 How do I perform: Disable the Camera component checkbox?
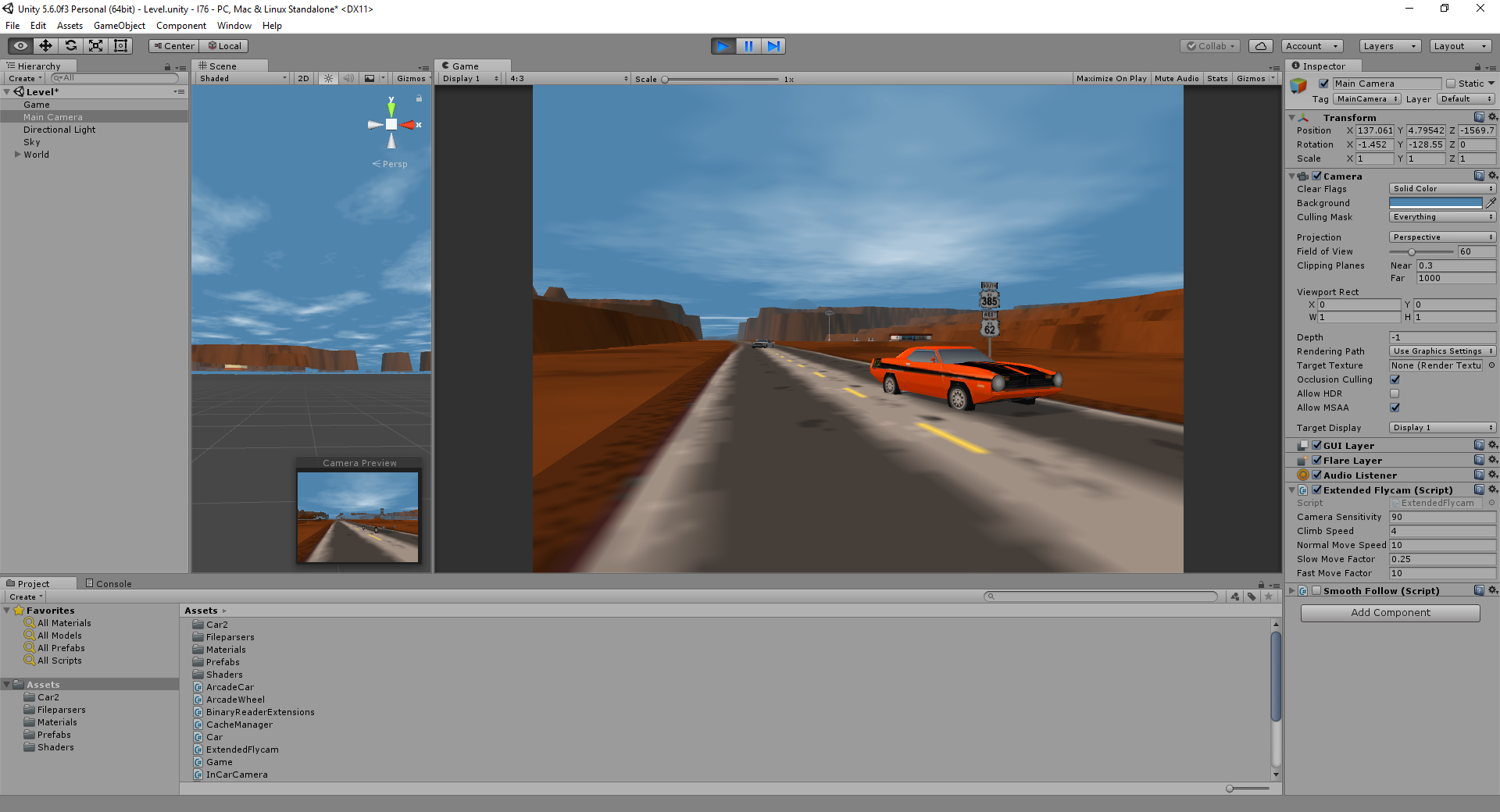(1316, 176)
